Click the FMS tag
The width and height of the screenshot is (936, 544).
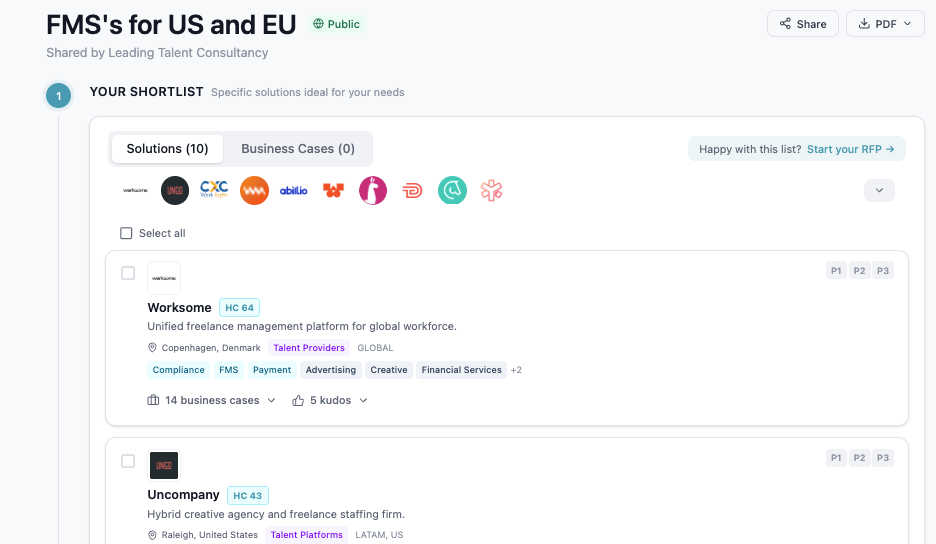pyautogui.click(x=229, y=370)
